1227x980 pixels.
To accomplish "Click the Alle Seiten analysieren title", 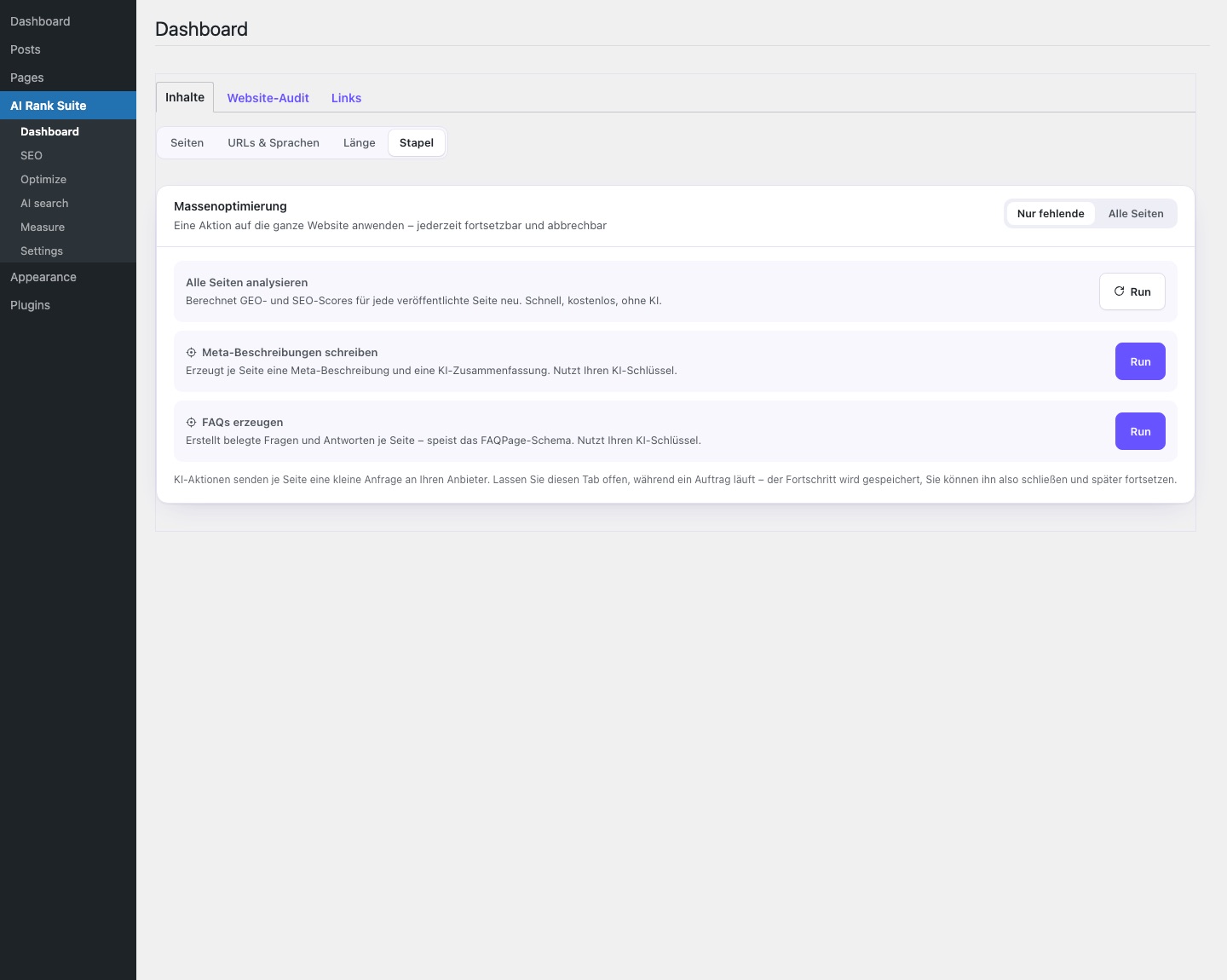I will coord(247,282).
